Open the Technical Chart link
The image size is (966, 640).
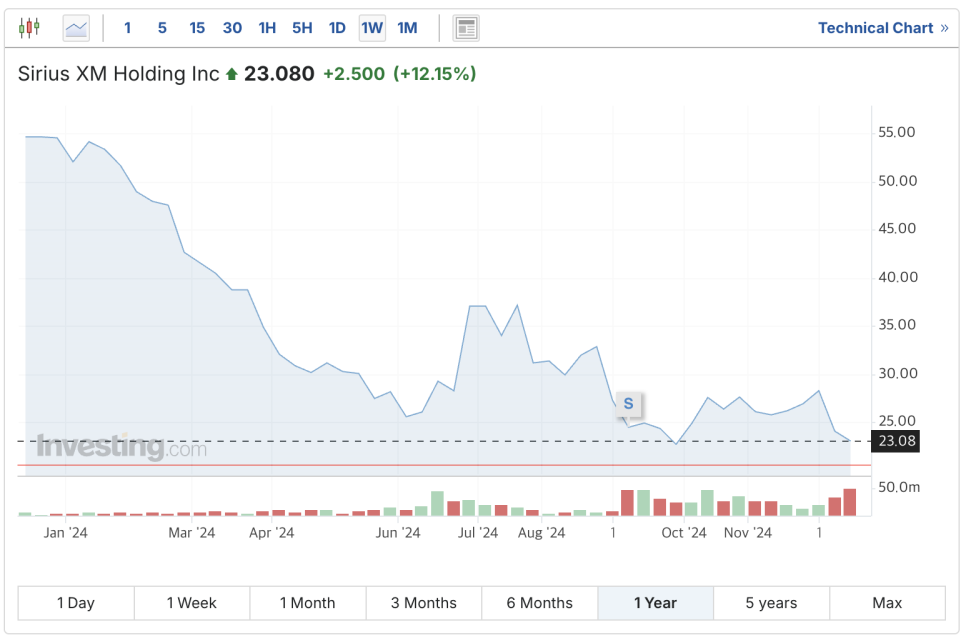(883, 28)
